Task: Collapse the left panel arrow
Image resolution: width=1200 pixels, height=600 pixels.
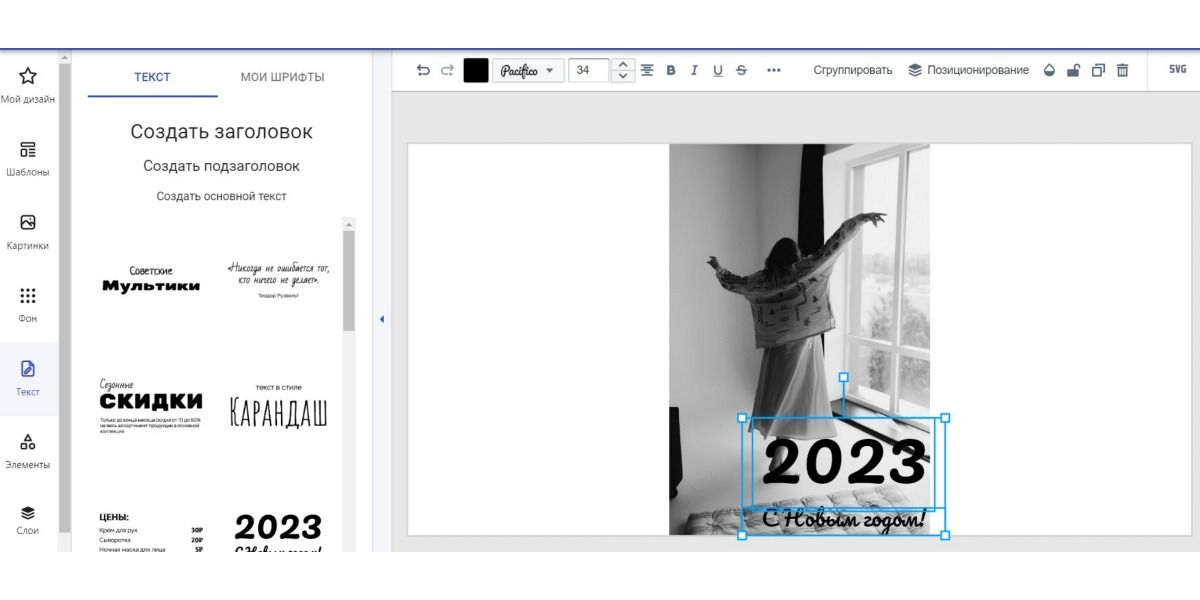Action: click(381, 320)
